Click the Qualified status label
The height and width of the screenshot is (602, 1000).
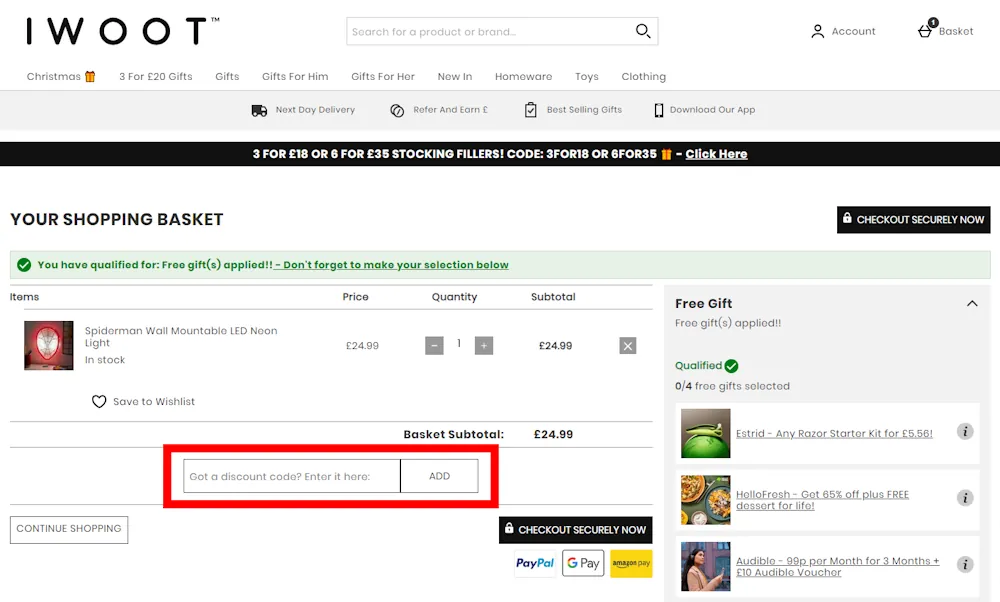tap(698, 365)
